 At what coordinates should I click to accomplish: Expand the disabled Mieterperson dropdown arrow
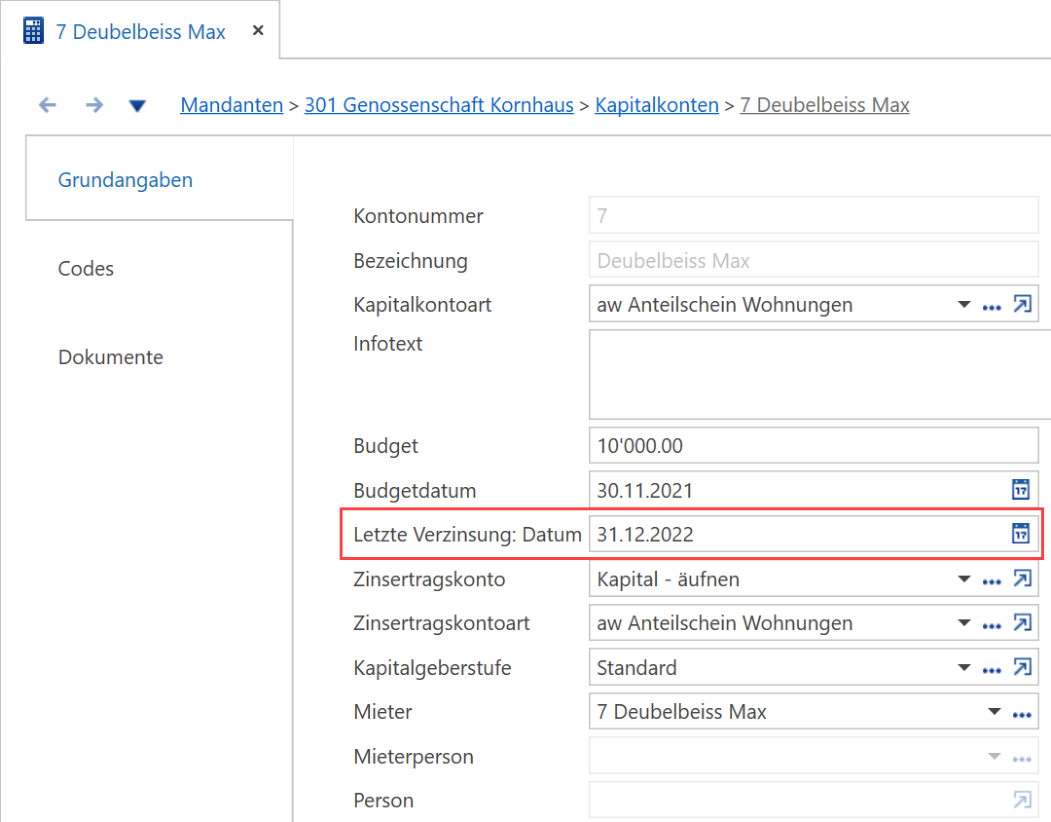pos(995,756)
